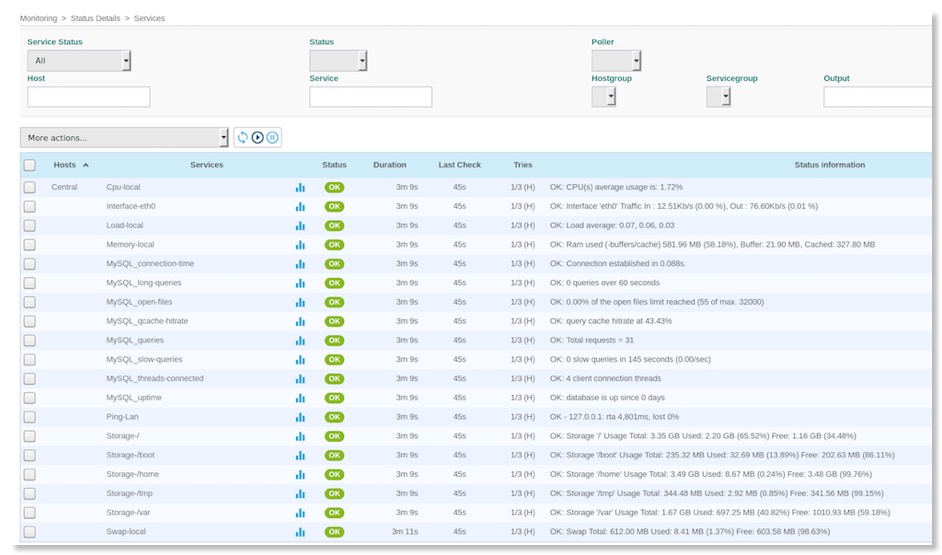
Task: Open the Central host link
Action: coord(64,187)
